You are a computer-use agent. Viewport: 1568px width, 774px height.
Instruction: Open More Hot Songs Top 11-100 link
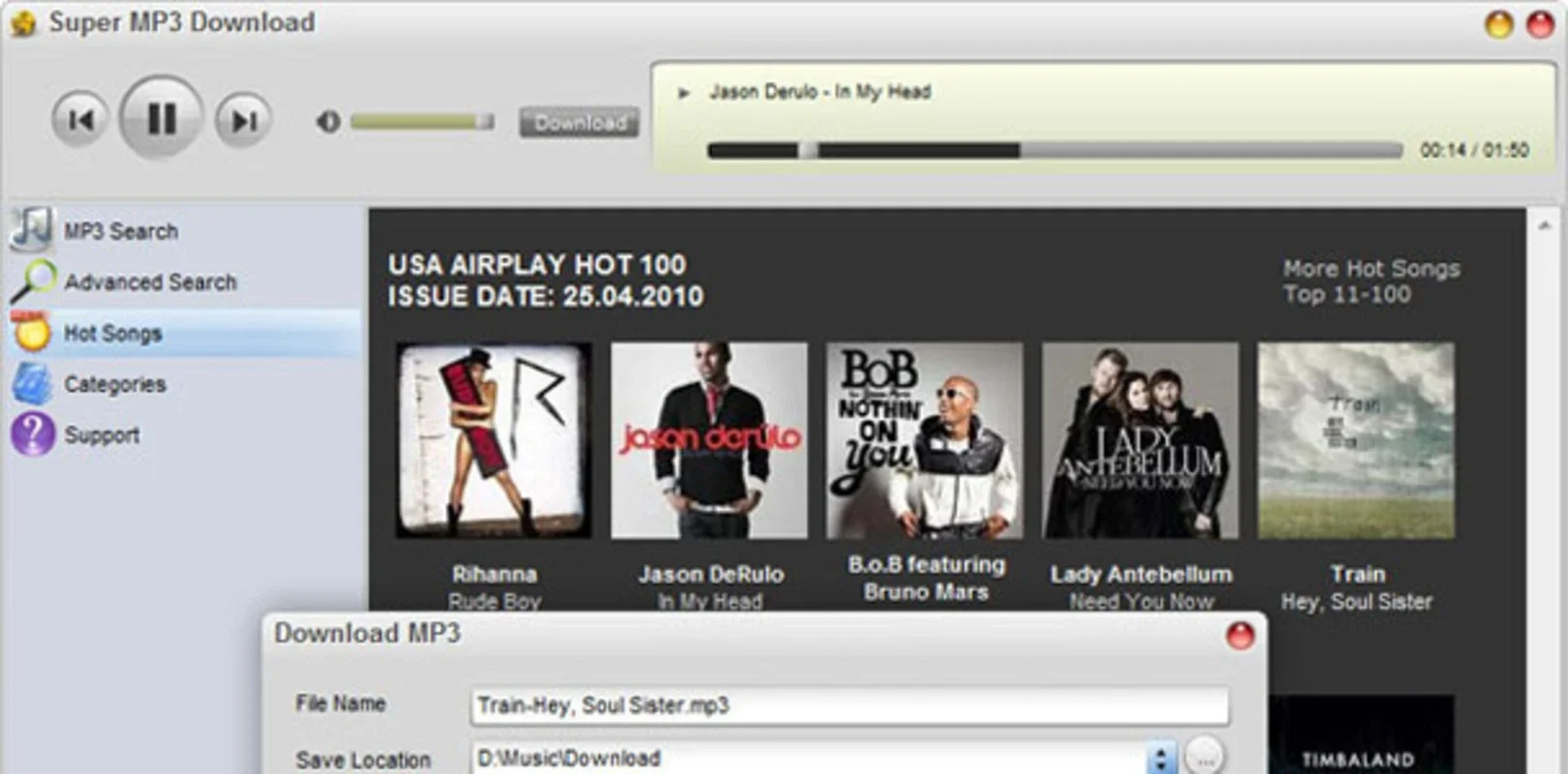tap(1371, 282)
